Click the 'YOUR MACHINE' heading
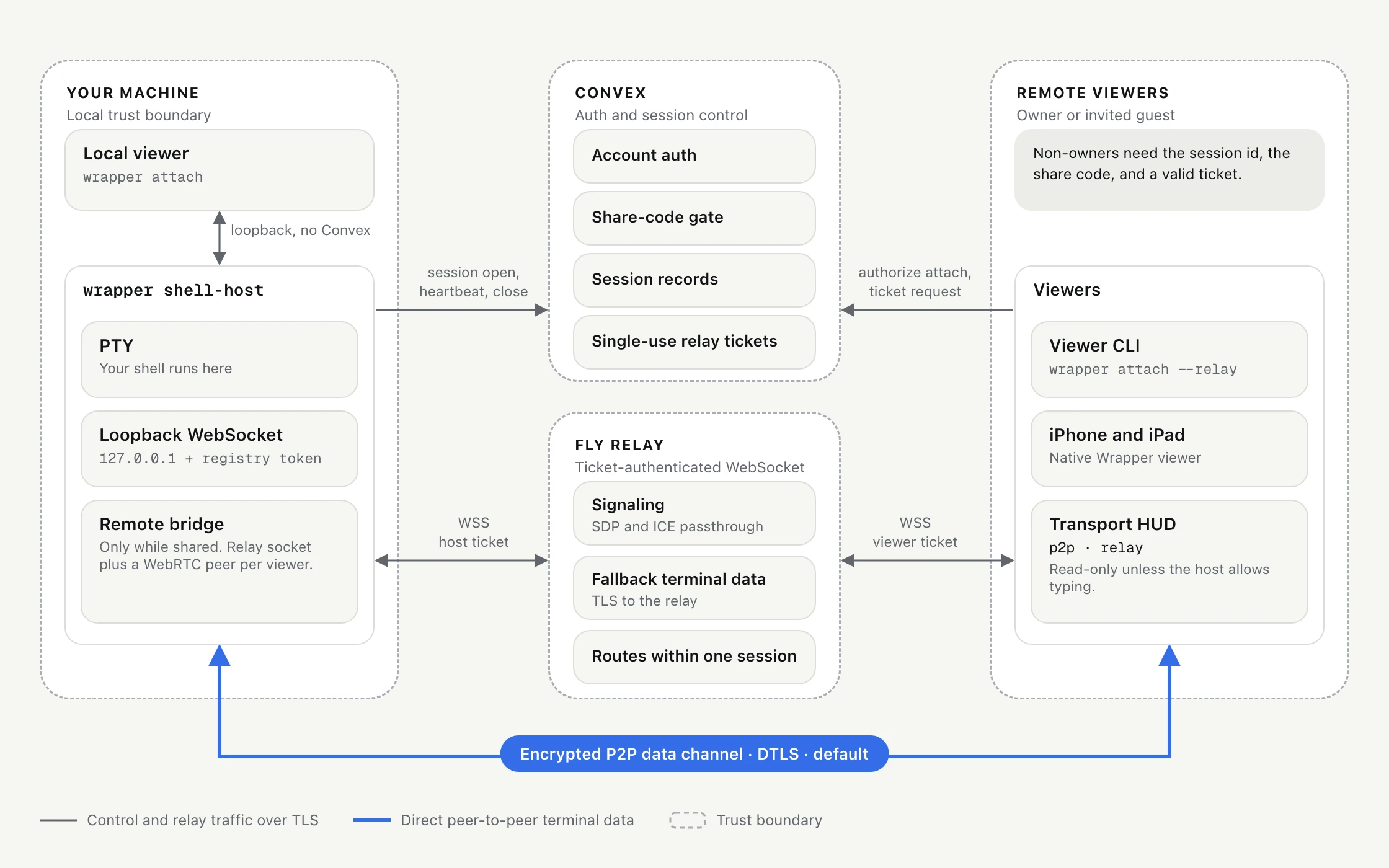This screenshot has height=868, width=1389. point(133,93)
